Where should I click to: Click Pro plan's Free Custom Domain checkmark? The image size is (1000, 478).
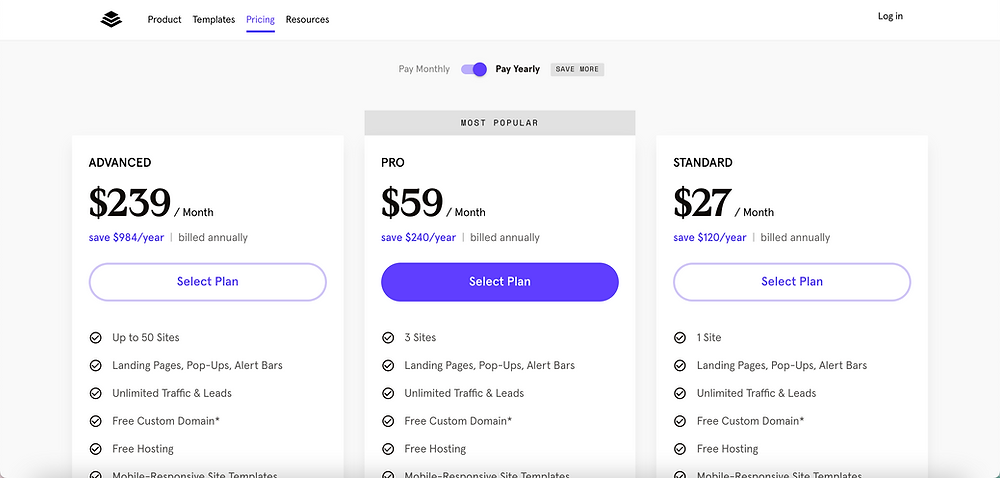(x=388, y=421)
